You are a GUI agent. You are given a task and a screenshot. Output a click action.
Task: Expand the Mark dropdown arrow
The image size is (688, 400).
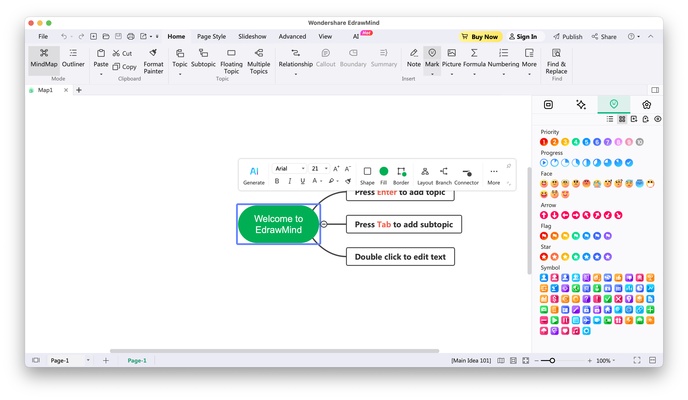(x=432, y=74)
